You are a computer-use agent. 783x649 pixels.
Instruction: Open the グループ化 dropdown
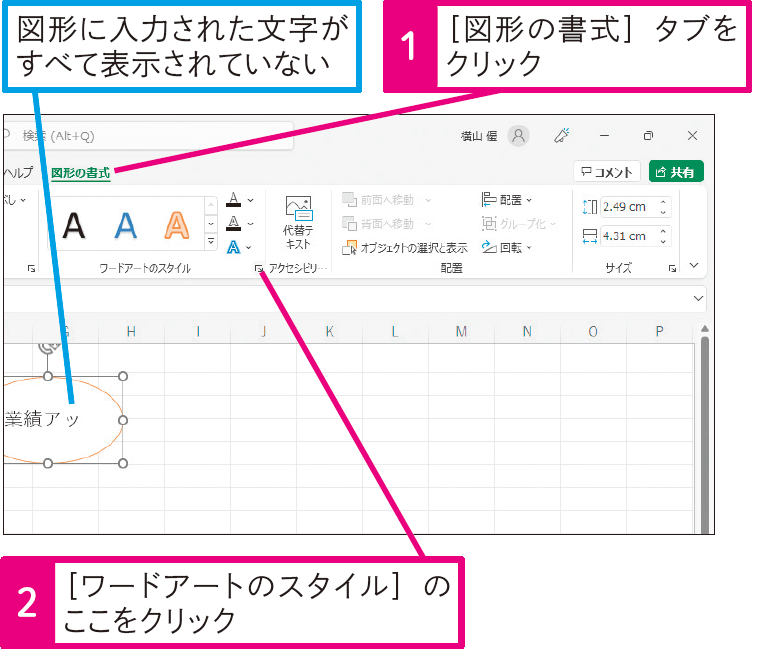(518, 224)
